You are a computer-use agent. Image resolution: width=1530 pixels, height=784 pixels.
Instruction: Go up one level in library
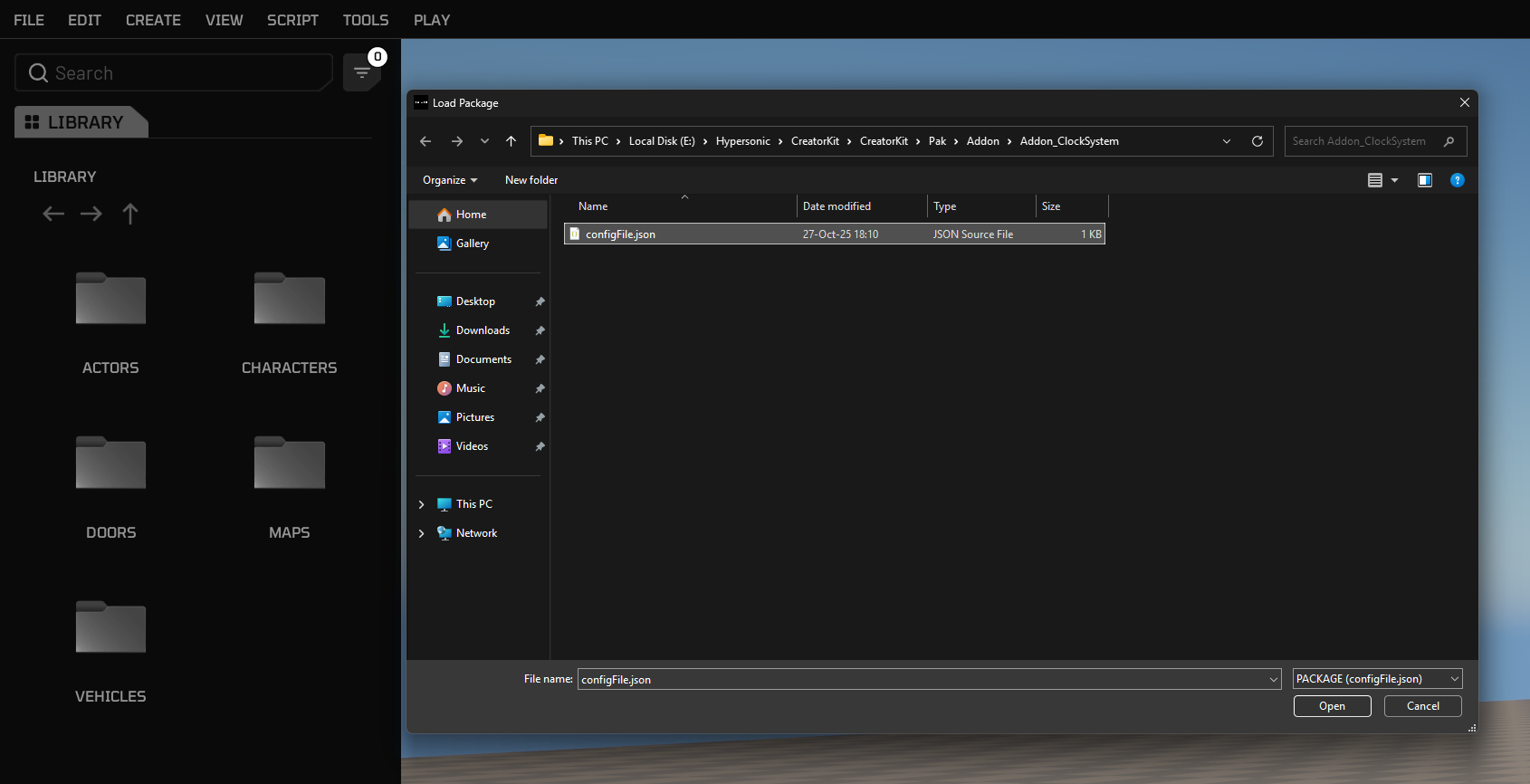point(130,214)
